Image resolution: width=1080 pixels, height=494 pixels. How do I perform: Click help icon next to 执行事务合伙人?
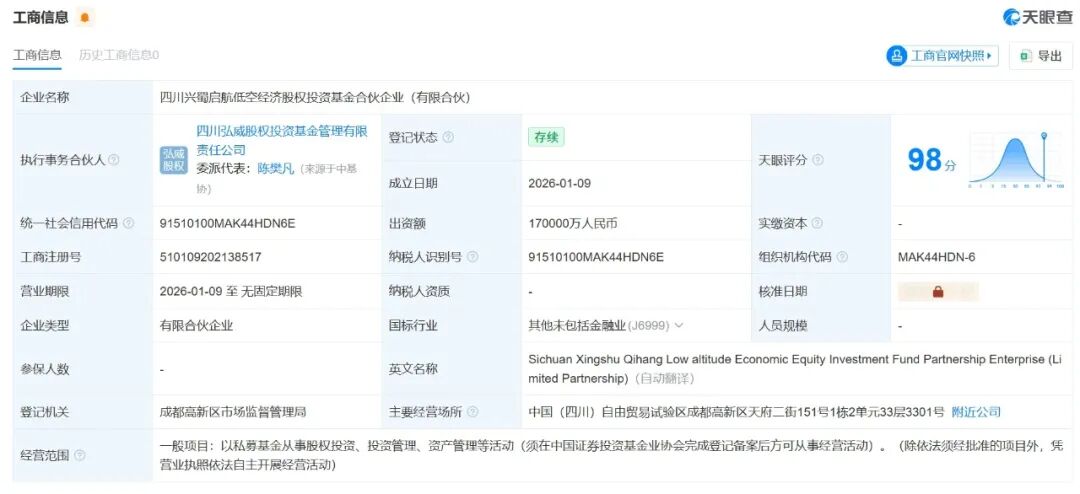[x=114, y=160]
